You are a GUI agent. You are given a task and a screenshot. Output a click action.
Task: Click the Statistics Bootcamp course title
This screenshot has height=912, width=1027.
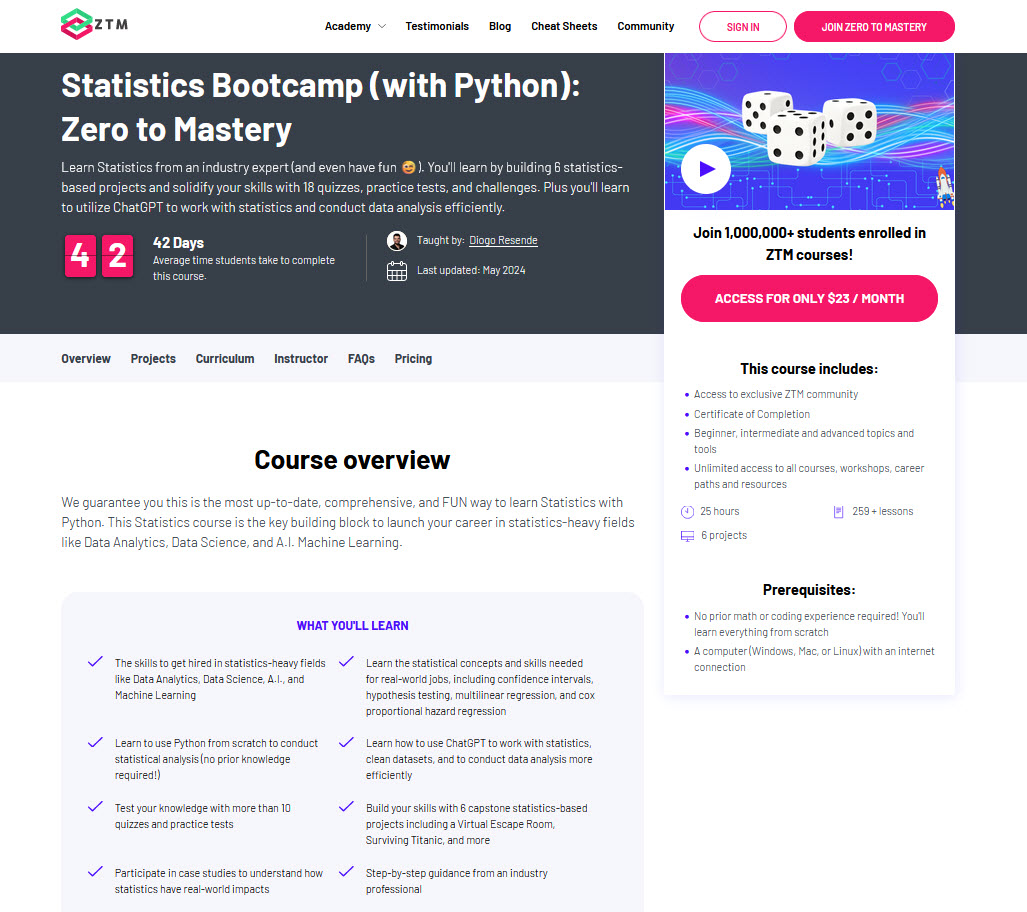[320, 107]
